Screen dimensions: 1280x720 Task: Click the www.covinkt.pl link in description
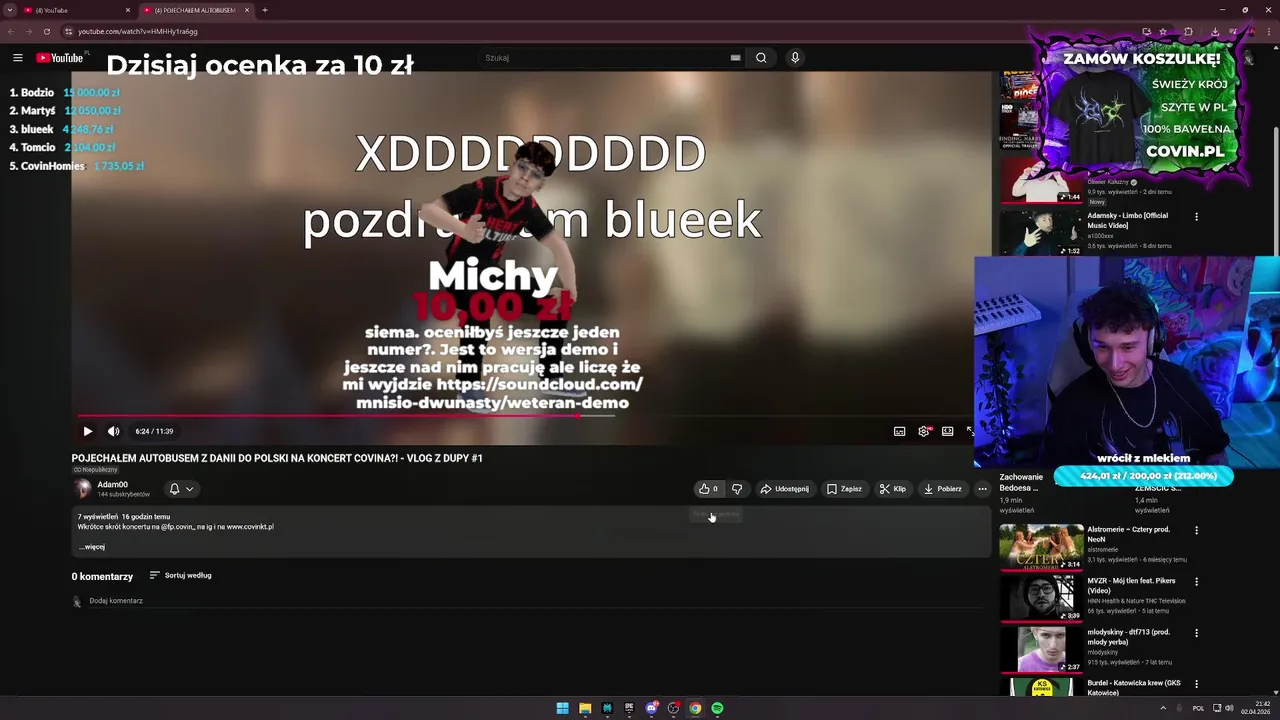click(x=249, y=527)
